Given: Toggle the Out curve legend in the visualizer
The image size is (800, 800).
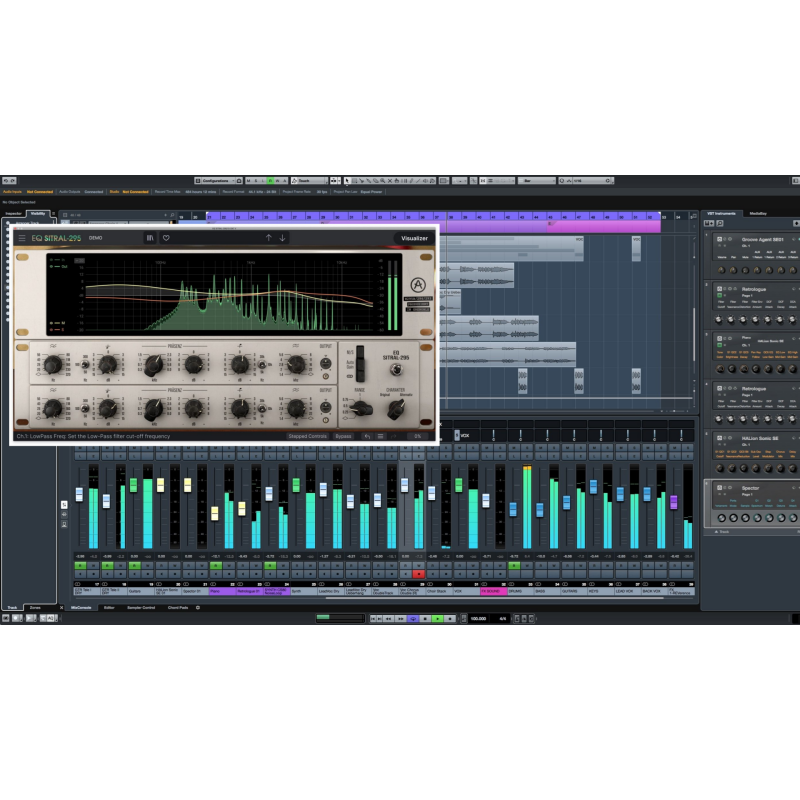Looking at the screenshot, I should click(59, 266).
